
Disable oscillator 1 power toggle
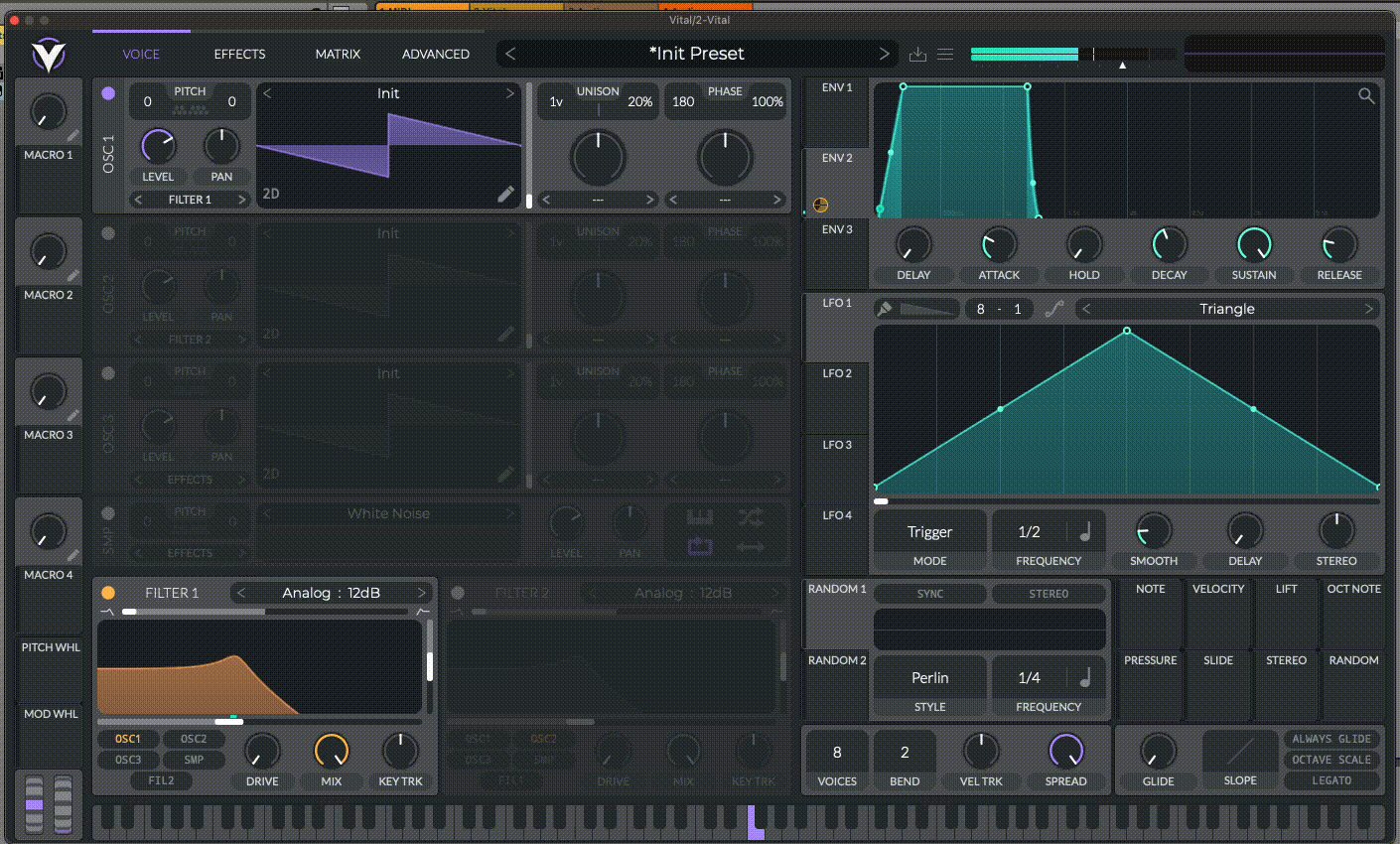(108, 93)
